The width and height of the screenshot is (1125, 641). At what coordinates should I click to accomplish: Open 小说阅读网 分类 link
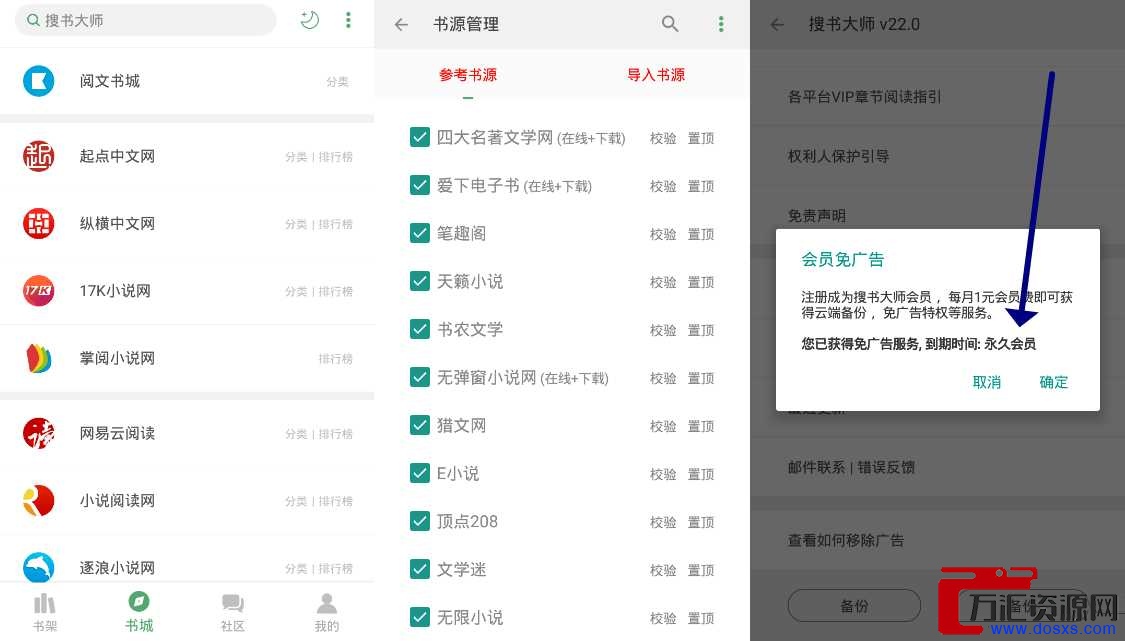point(296,501)
